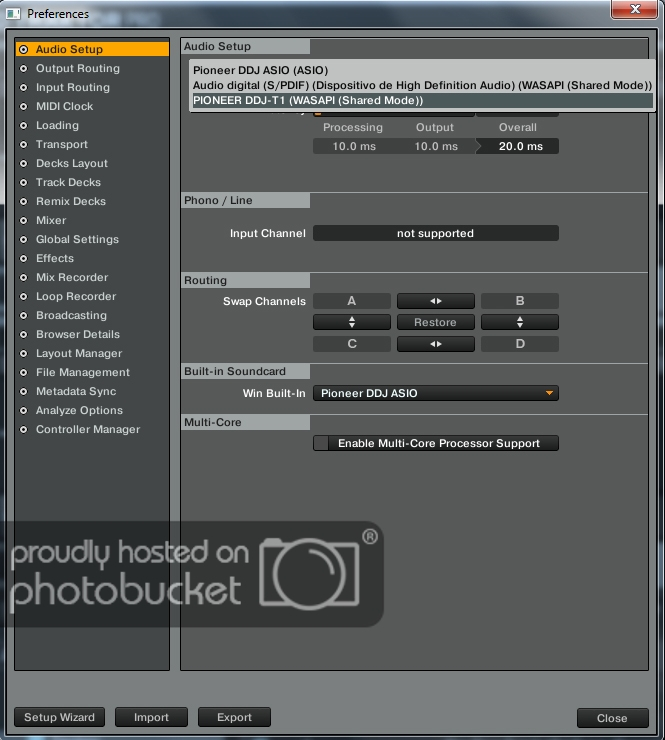The width and height of the screenshot is (665, 740).
Task: Click the bullet icon beside Controller Manager
Action: tap(24, 429)
